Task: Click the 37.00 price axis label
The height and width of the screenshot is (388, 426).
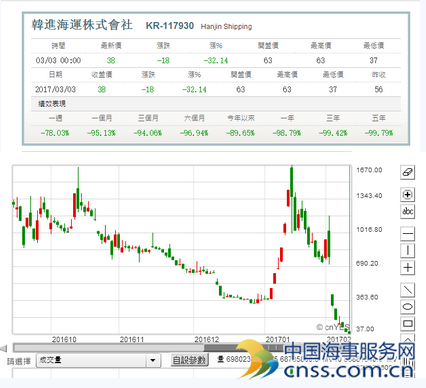Action: click(365, 329)
